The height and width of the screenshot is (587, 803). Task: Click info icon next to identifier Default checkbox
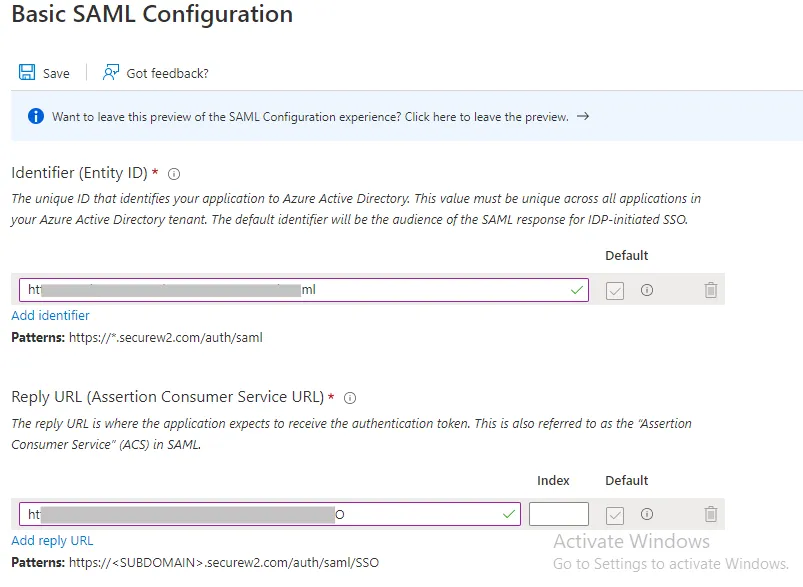(x=647, y=290)
